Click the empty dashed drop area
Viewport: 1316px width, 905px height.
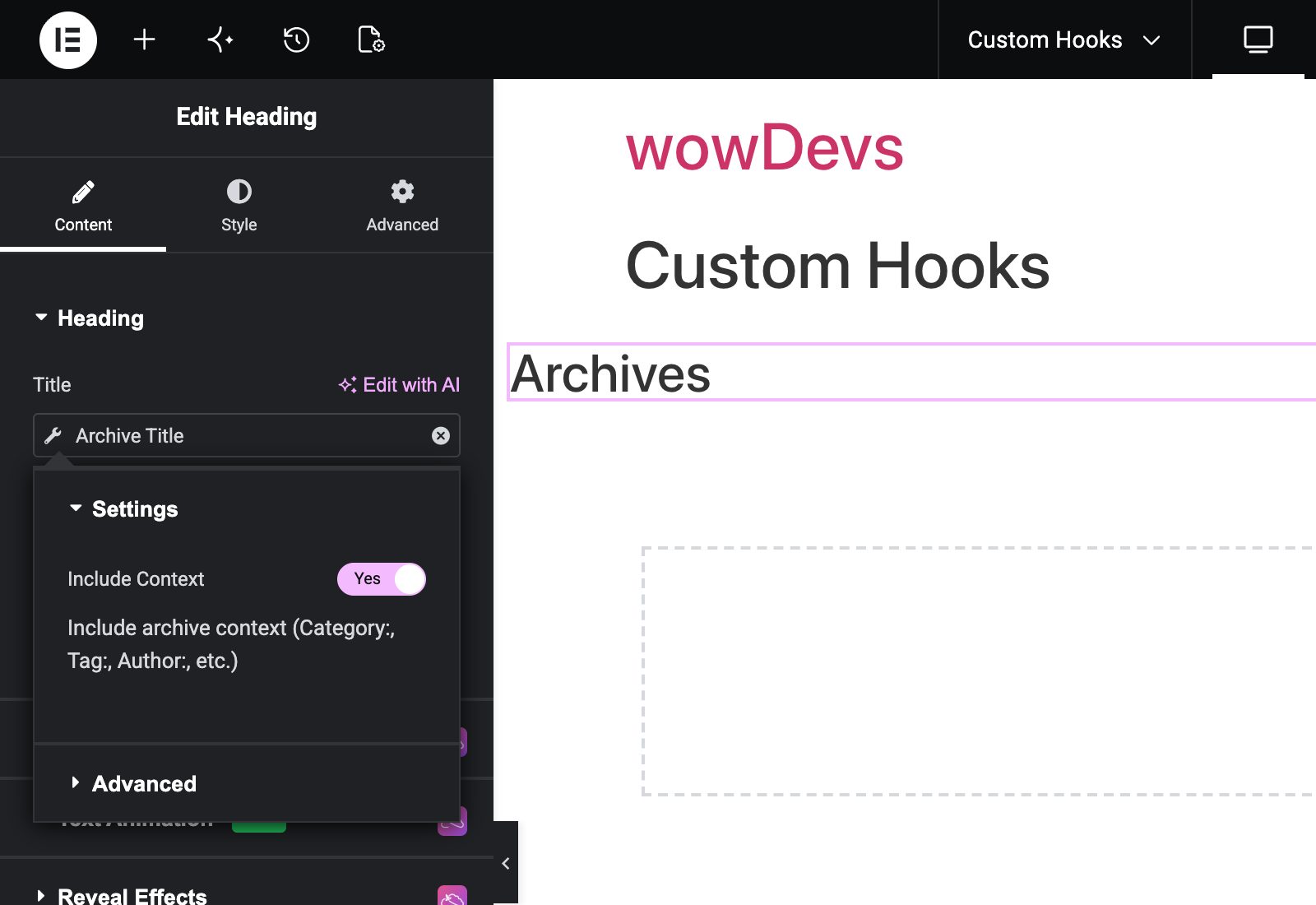coord(979,671)
